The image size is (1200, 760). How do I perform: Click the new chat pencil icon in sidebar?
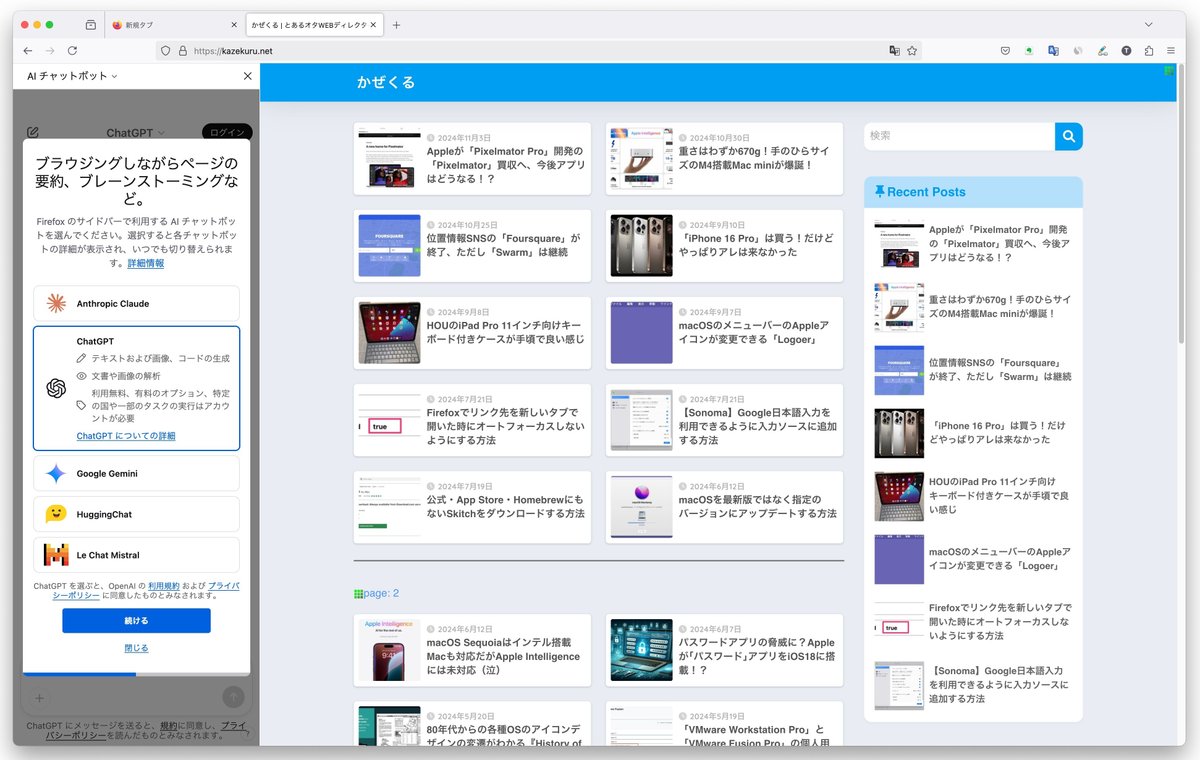coord(33,132)
